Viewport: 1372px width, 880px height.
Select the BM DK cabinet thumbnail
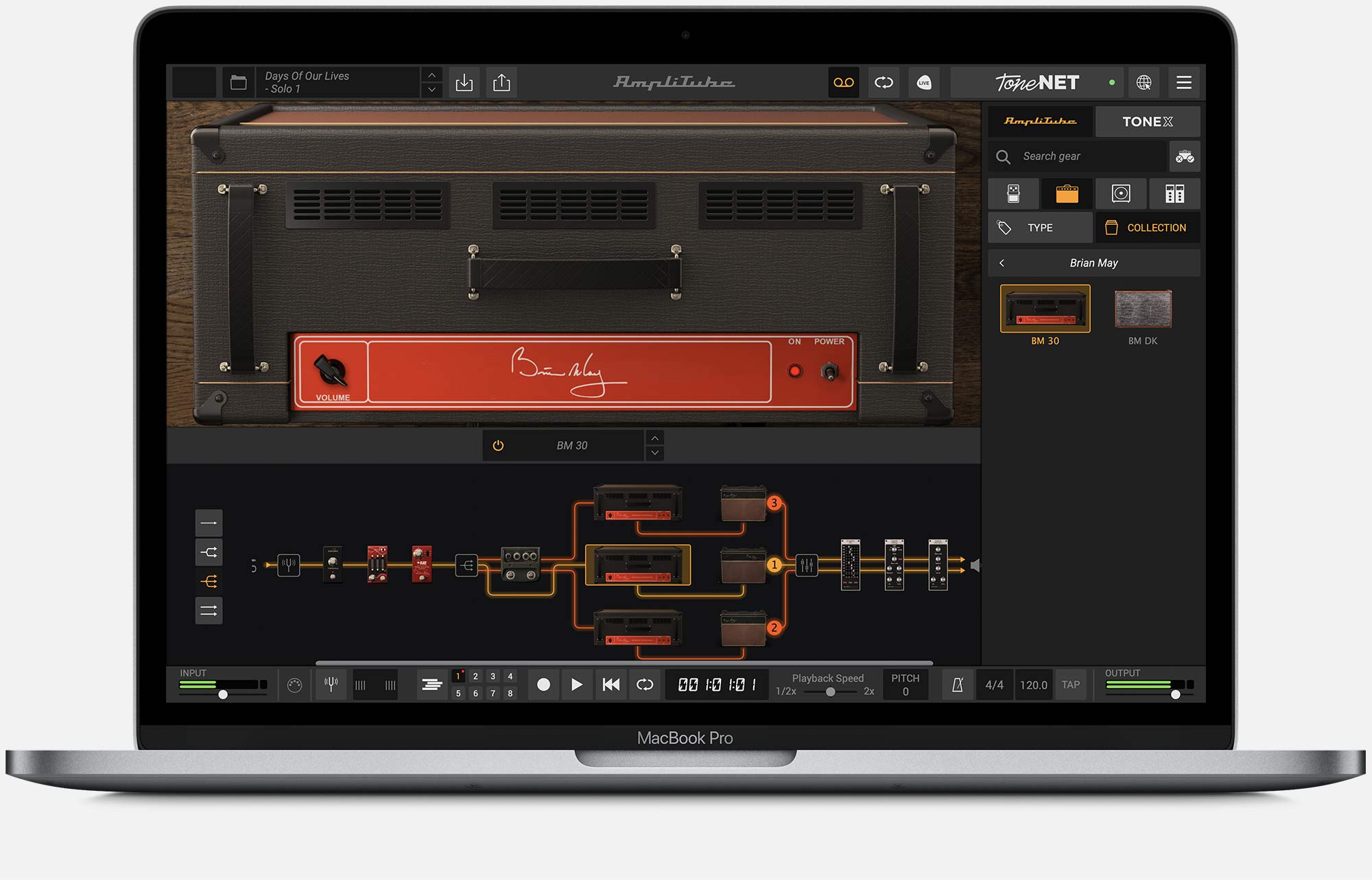tap(1142, 310)
